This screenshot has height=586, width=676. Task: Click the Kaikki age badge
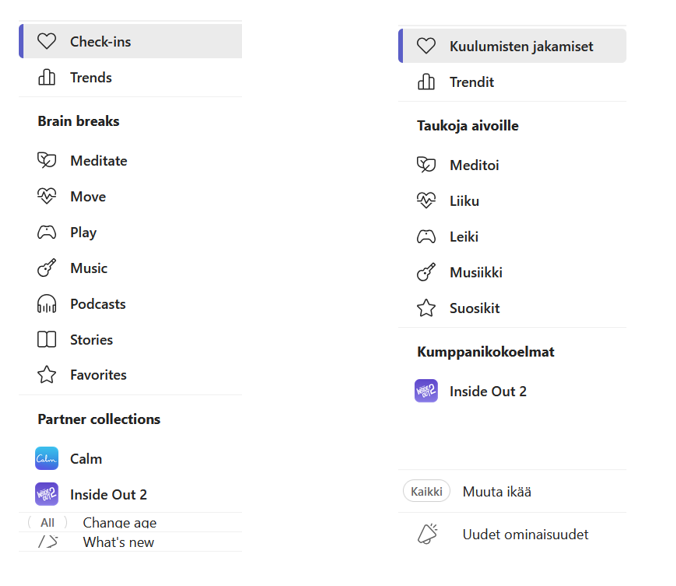tap(426, 492)
